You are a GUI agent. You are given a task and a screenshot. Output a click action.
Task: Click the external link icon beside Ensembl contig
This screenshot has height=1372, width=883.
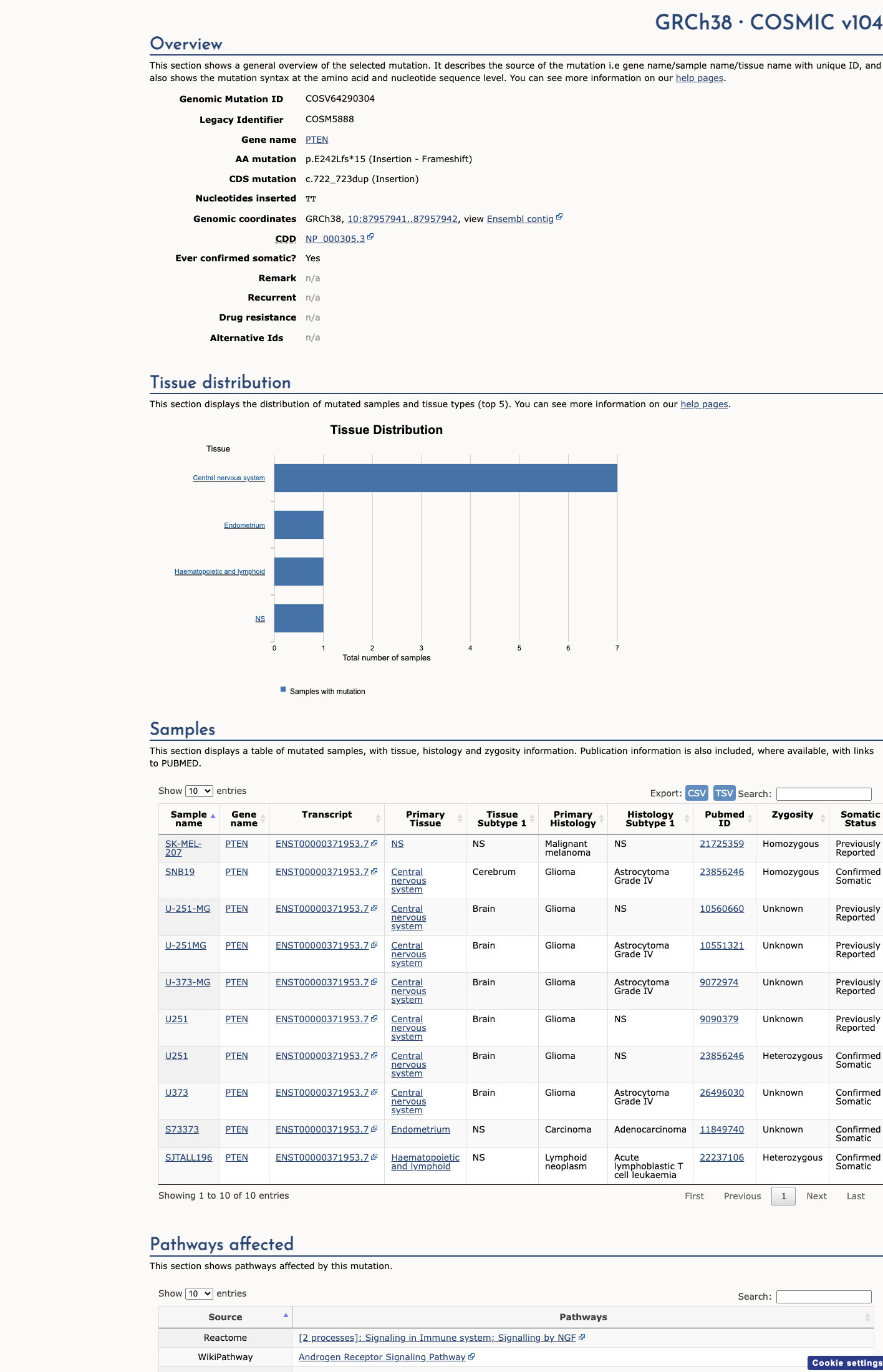coord(559,217)
